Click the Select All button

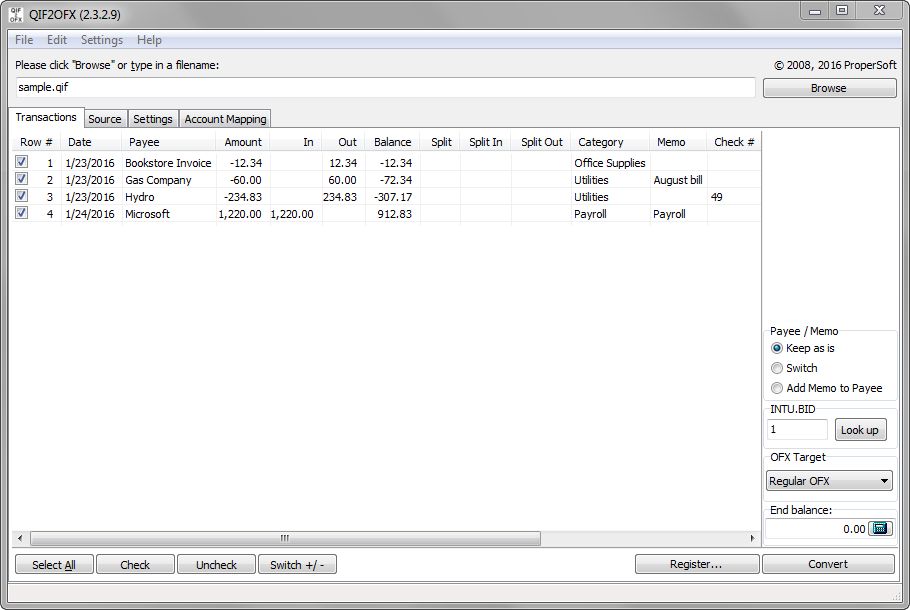click(54, 564)
